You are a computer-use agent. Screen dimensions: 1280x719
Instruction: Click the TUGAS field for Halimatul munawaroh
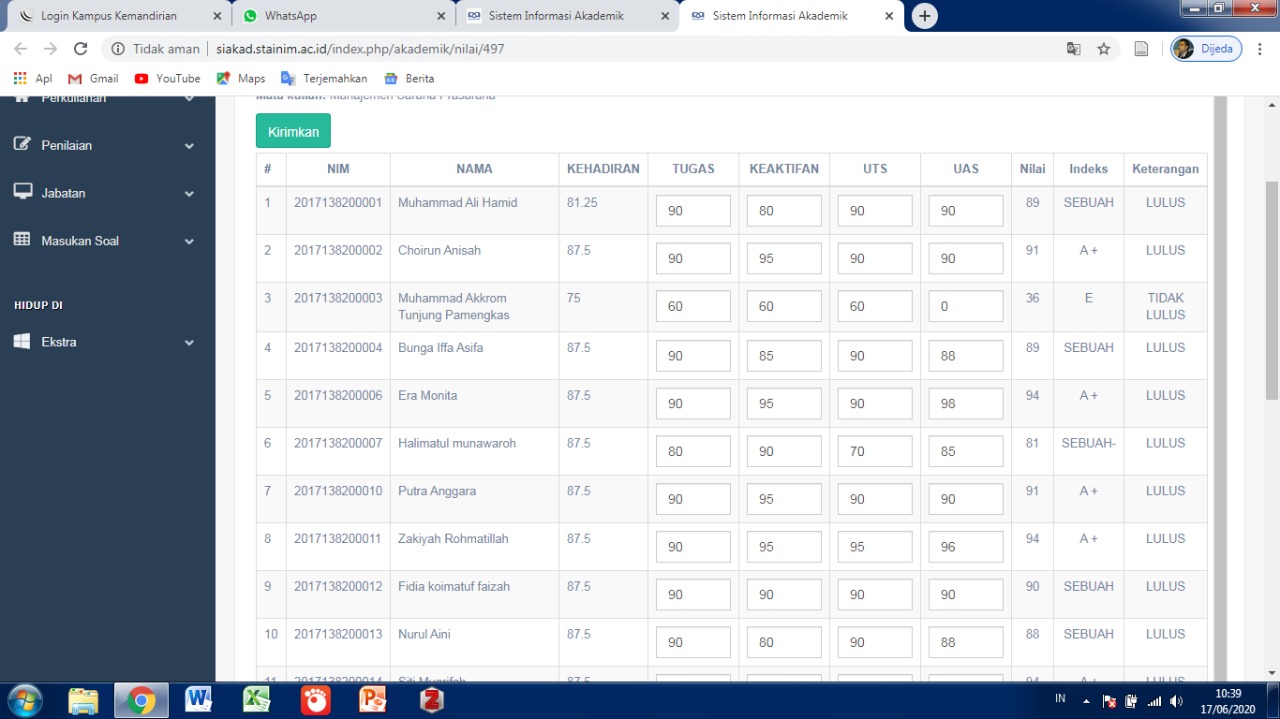pos(693,451)
